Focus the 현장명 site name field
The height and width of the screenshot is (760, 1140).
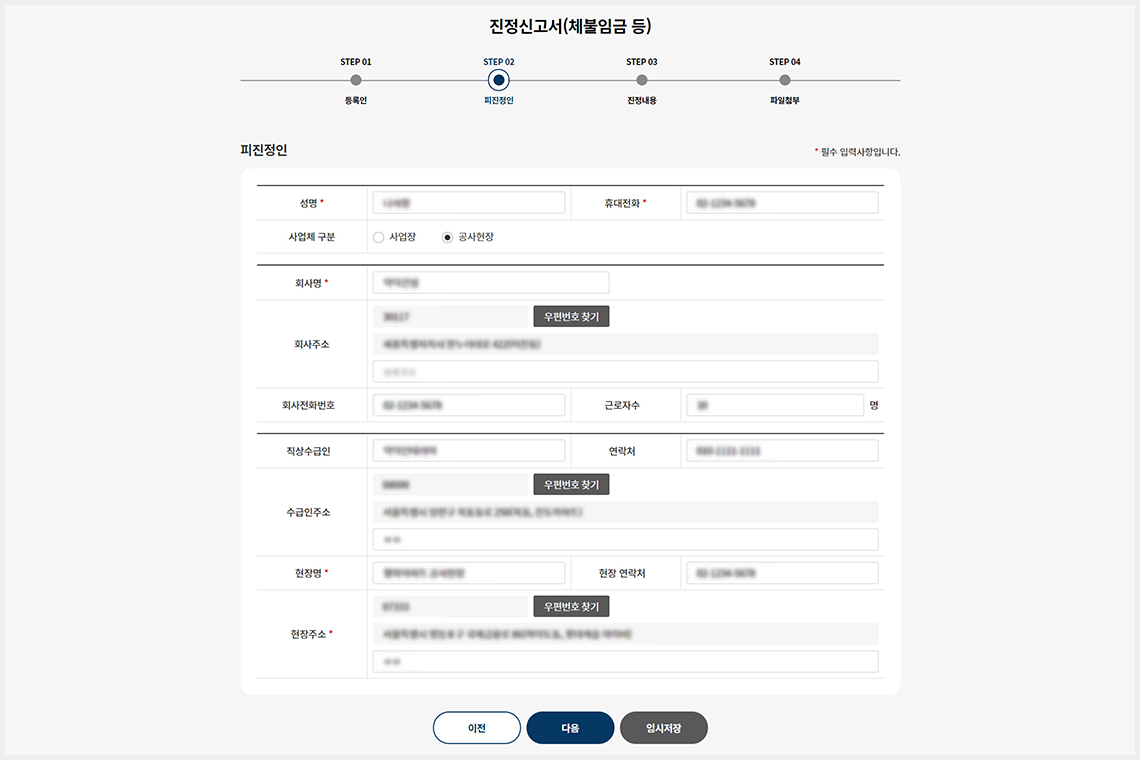[468, 573]
